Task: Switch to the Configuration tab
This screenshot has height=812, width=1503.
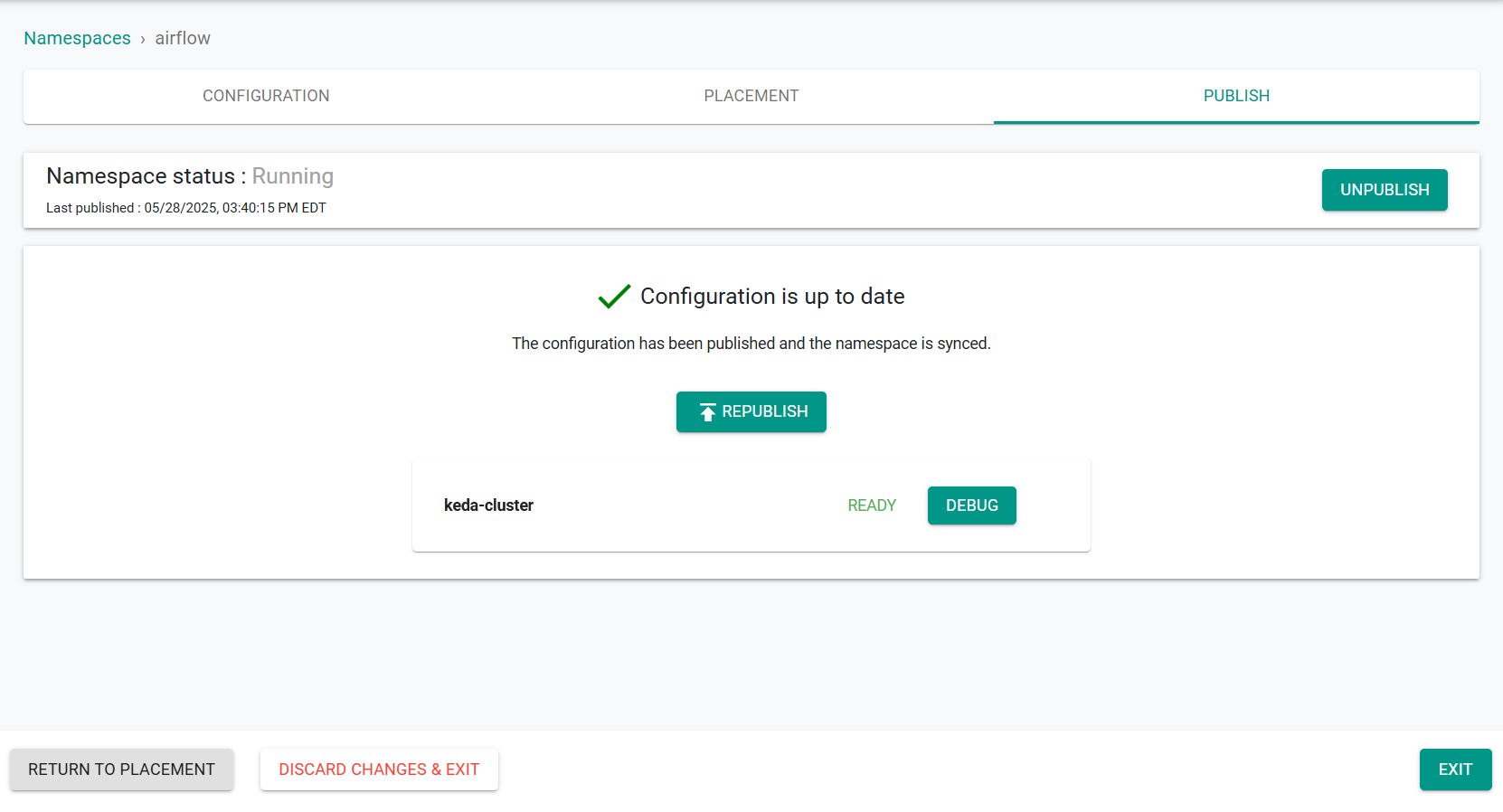Action: click(x=266, y=96)
